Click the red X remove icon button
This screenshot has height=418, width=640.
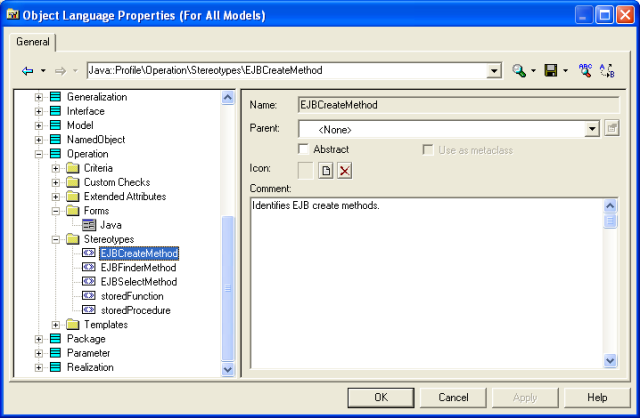coord(344,171)
